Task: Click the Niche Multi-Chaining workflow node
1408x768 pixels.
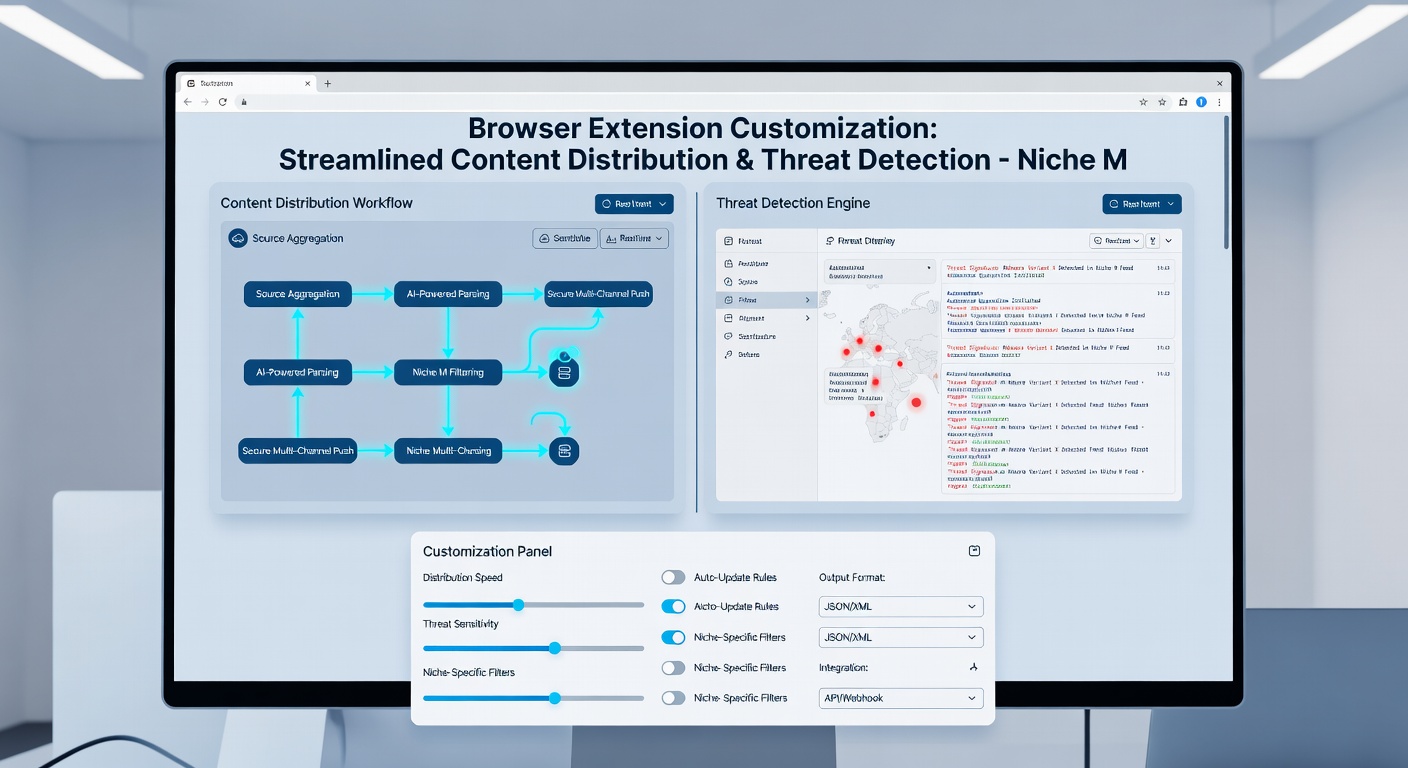Action: 448,451
